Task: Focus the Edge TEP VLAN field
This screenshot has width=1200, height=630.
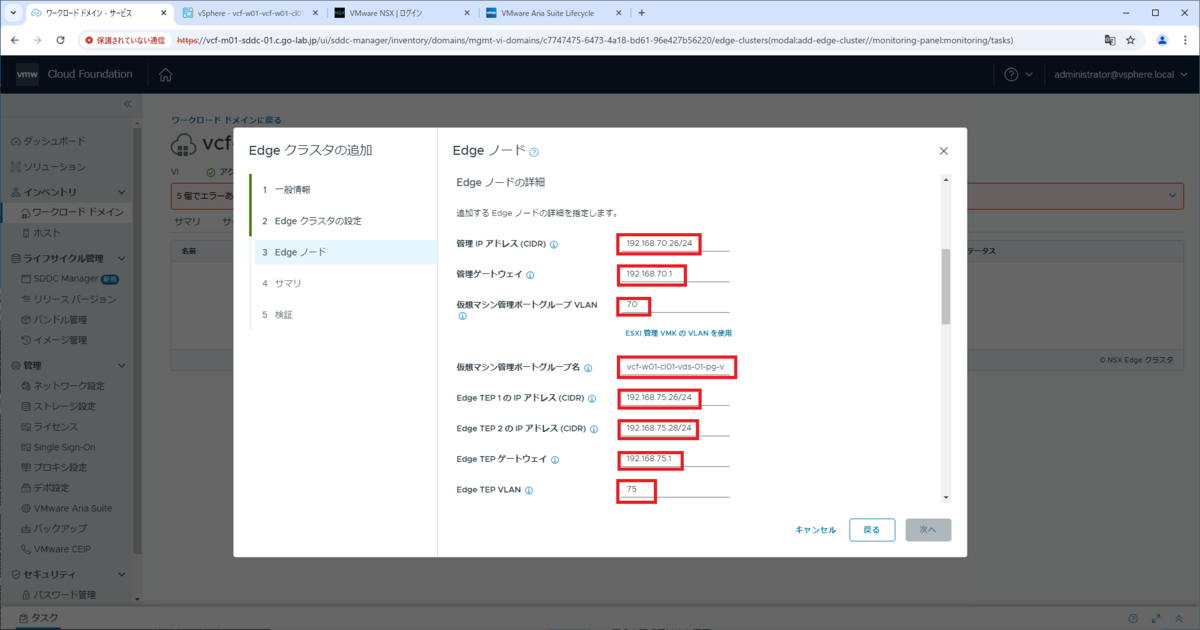Action: pos(674,490)
